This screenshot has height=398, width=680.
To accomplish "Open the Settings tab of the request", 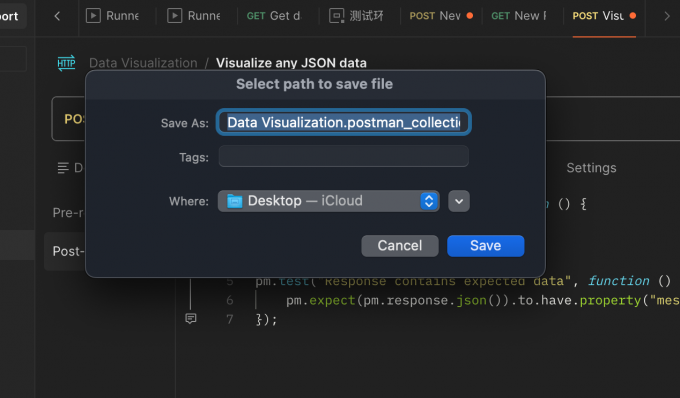I will [592, 168].
